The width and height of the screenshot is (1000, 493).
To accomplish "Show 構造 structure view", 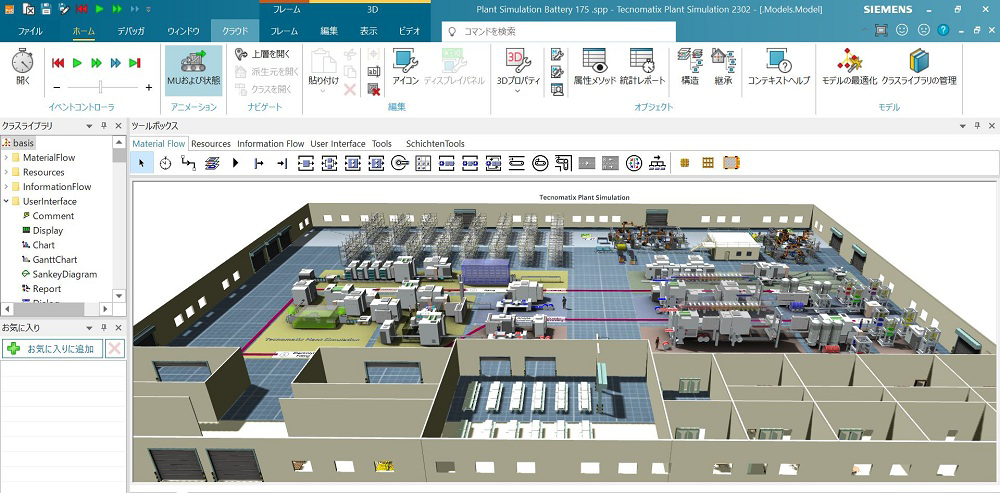I will click(x=690, y=68).
